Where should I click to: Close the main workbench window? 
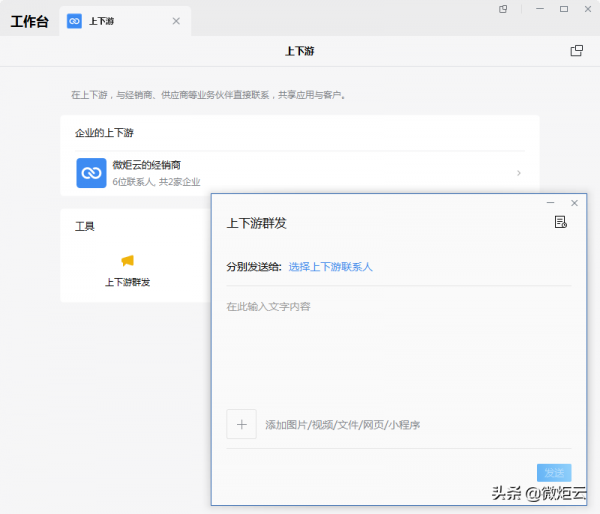(588, 9)
